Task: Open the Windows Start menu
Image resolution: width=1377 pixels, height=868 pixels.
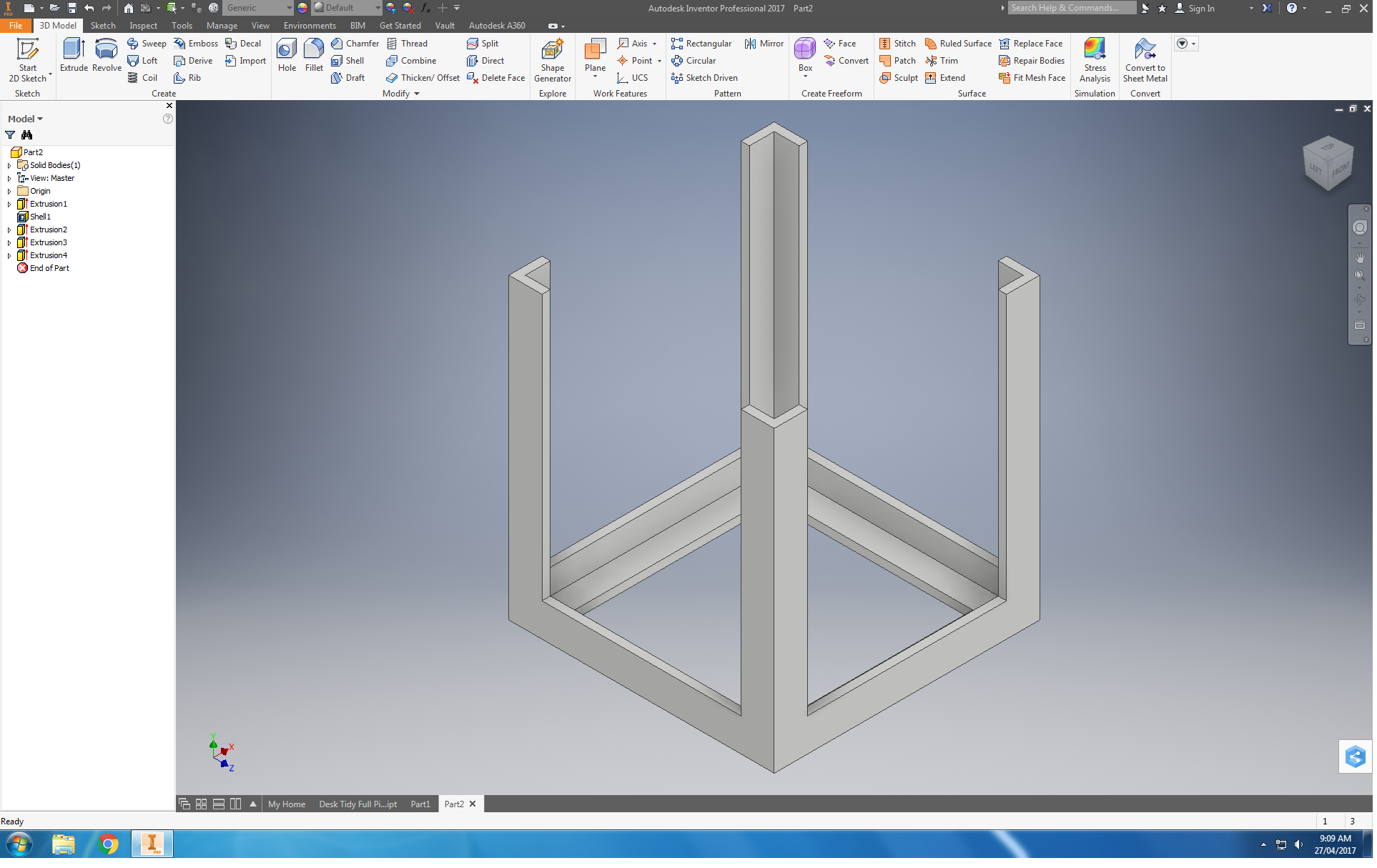Action: 19,844
